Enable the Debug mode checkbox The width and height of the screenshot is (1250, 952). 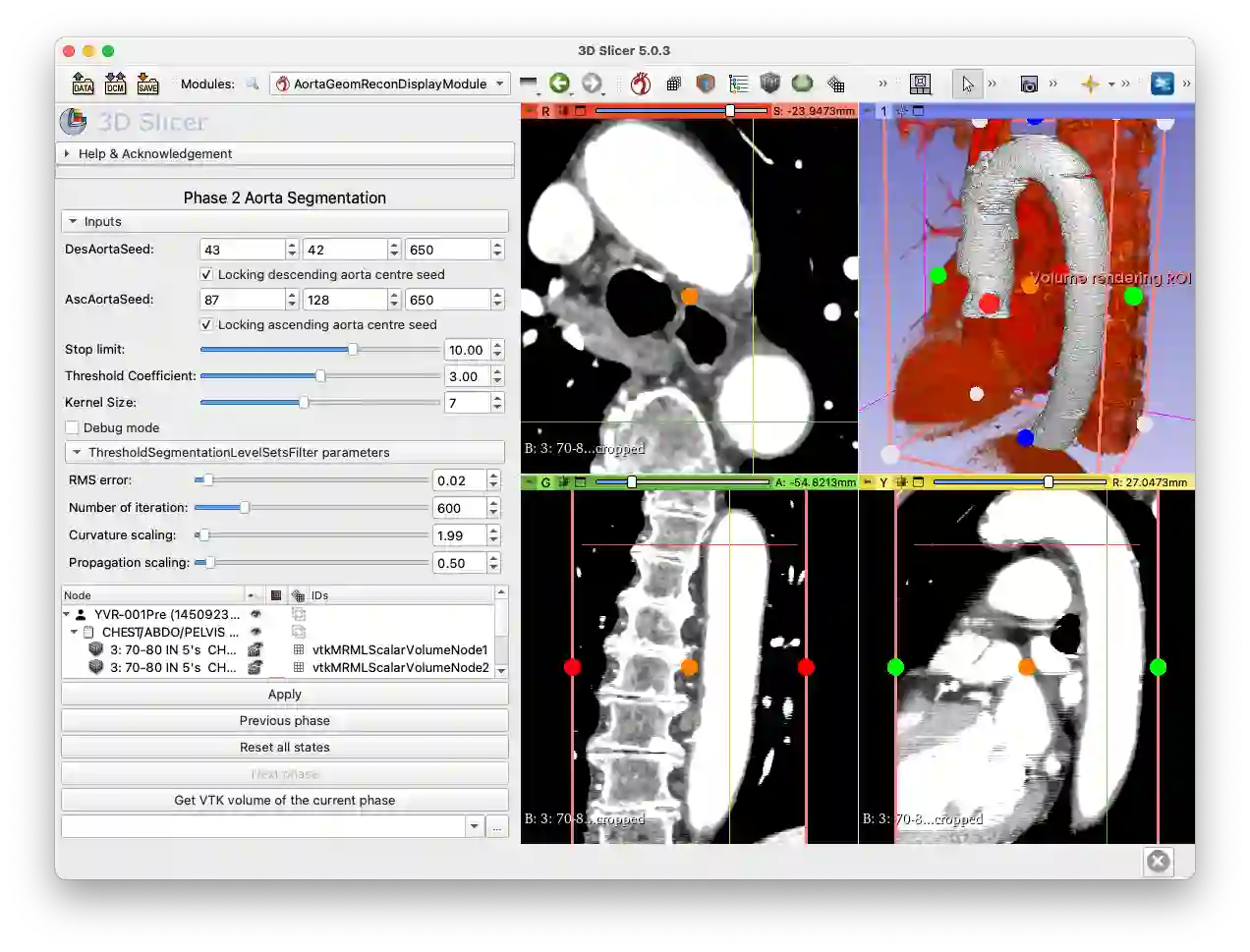pyautogui.click(x=72, y=428)
